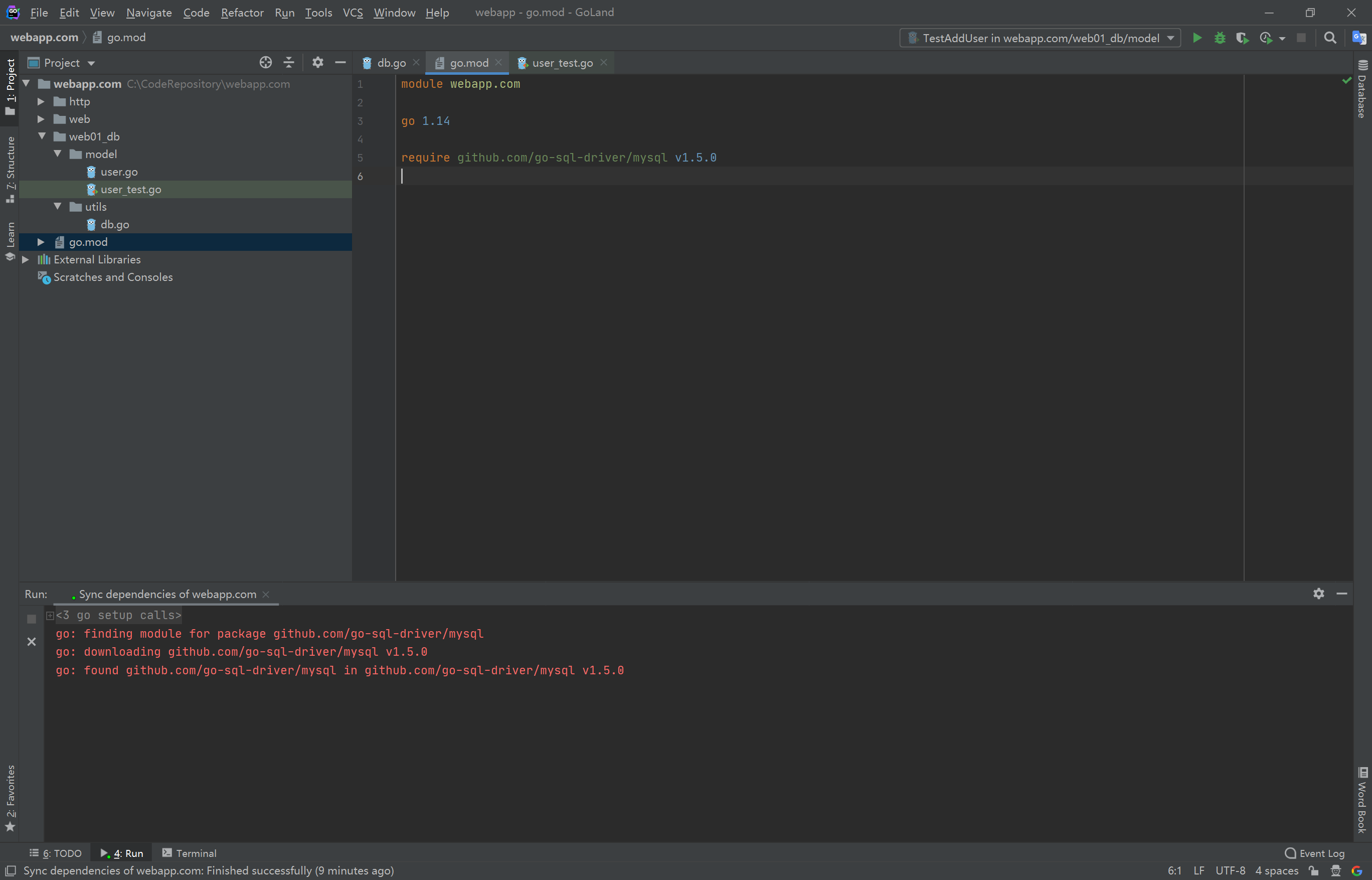The height and width of the screenshot is (880, 1372).
Task: Open the Refactor menu
Action: click(242, 13)
